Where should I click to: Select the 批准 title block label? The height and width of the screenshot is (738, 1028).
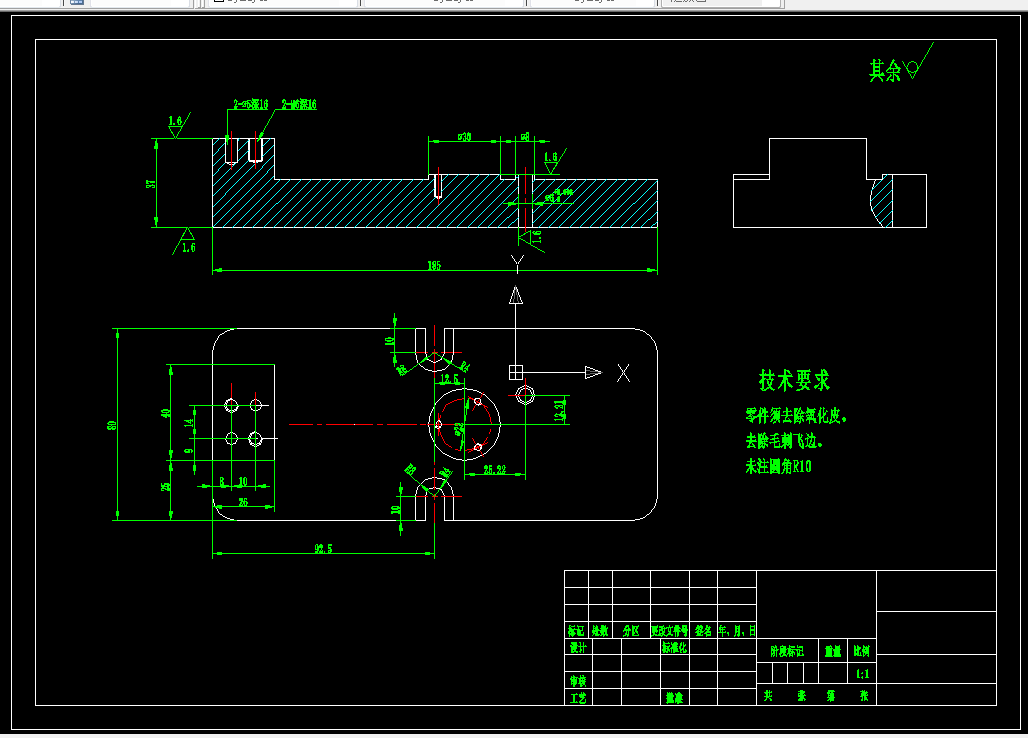pos(675,698)
